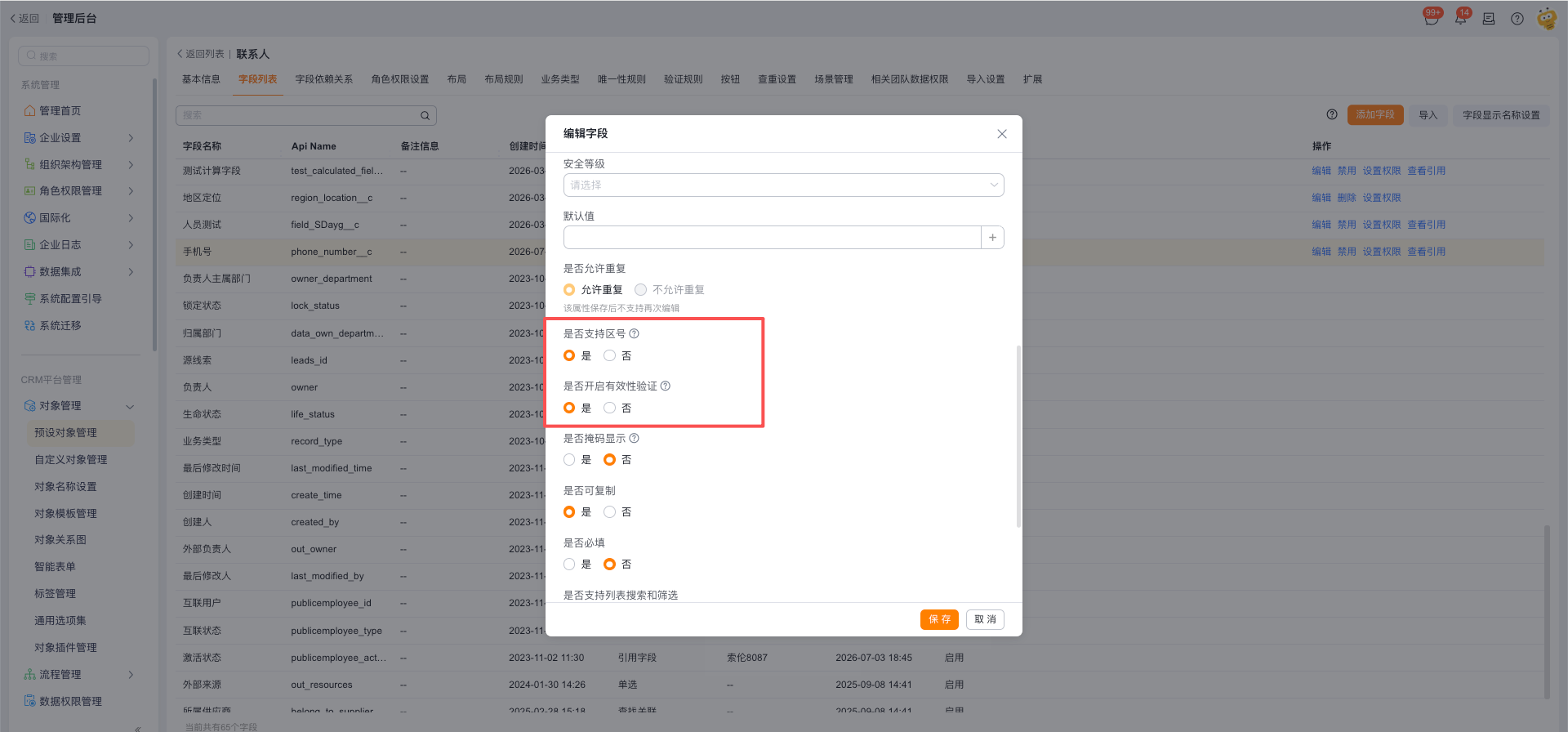Select 否 for 是否必填
1568x732 pixels.
pyautogui.click(x=609, y=565)
